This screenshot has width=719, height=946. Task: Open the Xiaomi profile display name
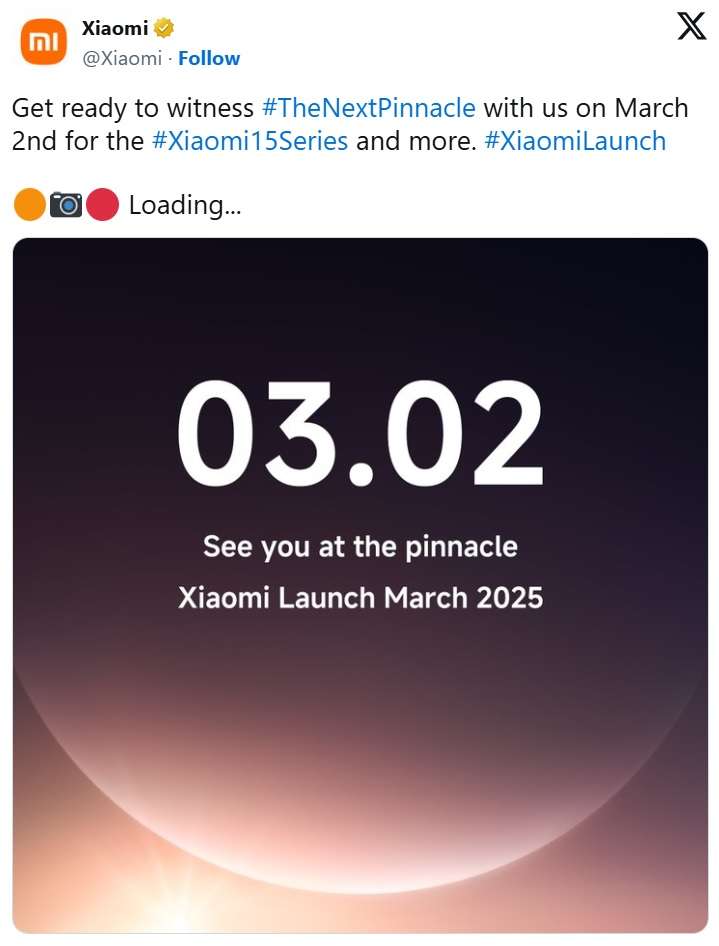click(x=114, y=29)
